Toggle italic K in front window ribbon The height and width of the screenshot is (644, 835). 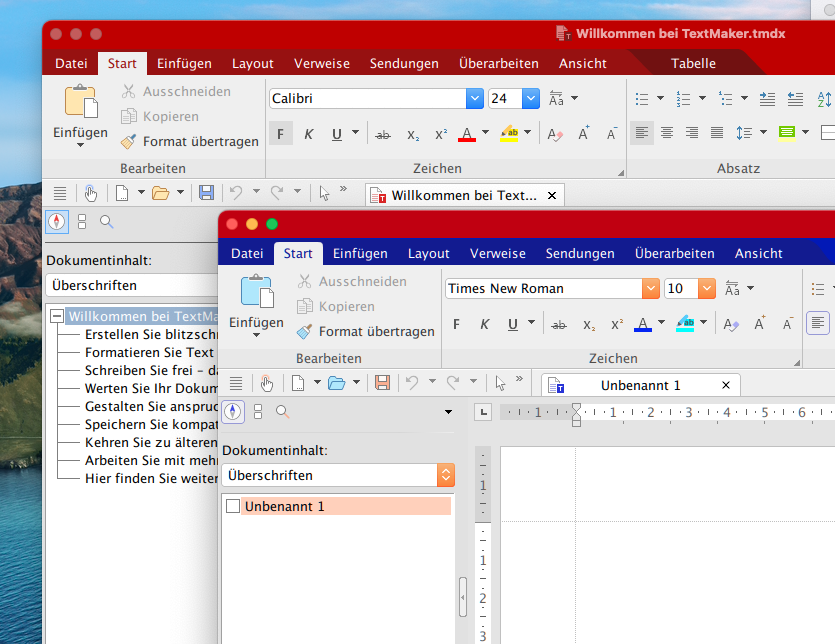(x=484, y=324)
